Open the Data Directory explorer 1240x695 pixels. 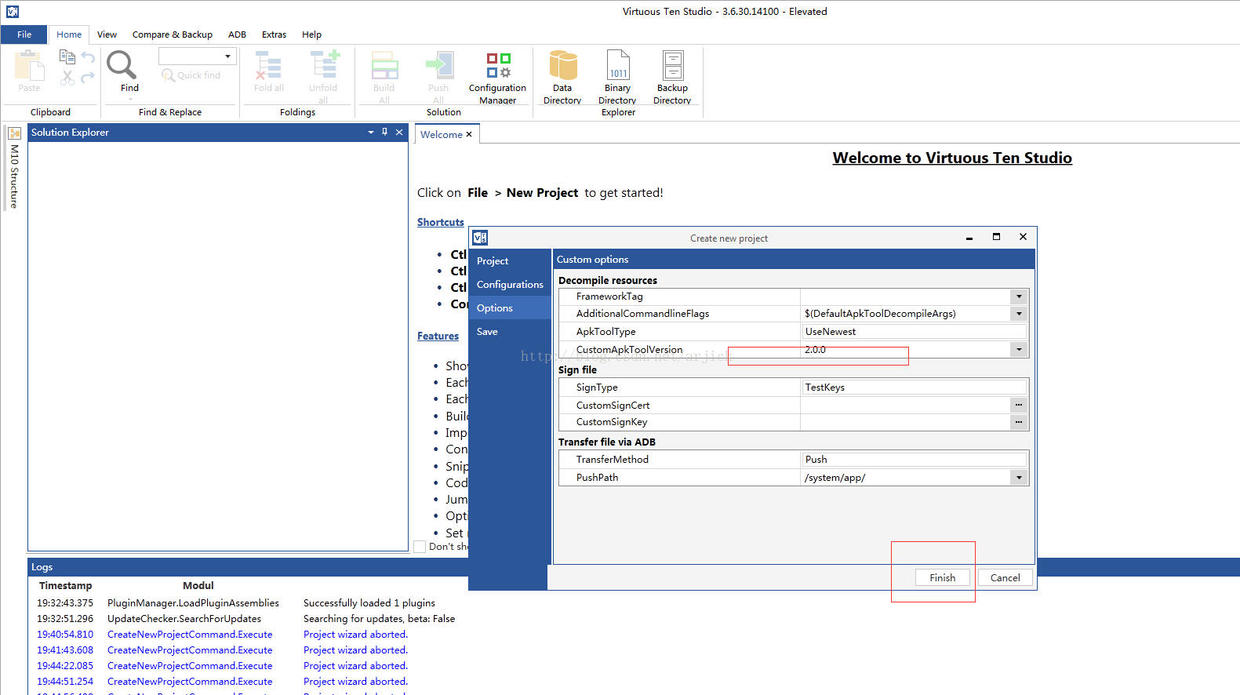[x=562, y=78]
